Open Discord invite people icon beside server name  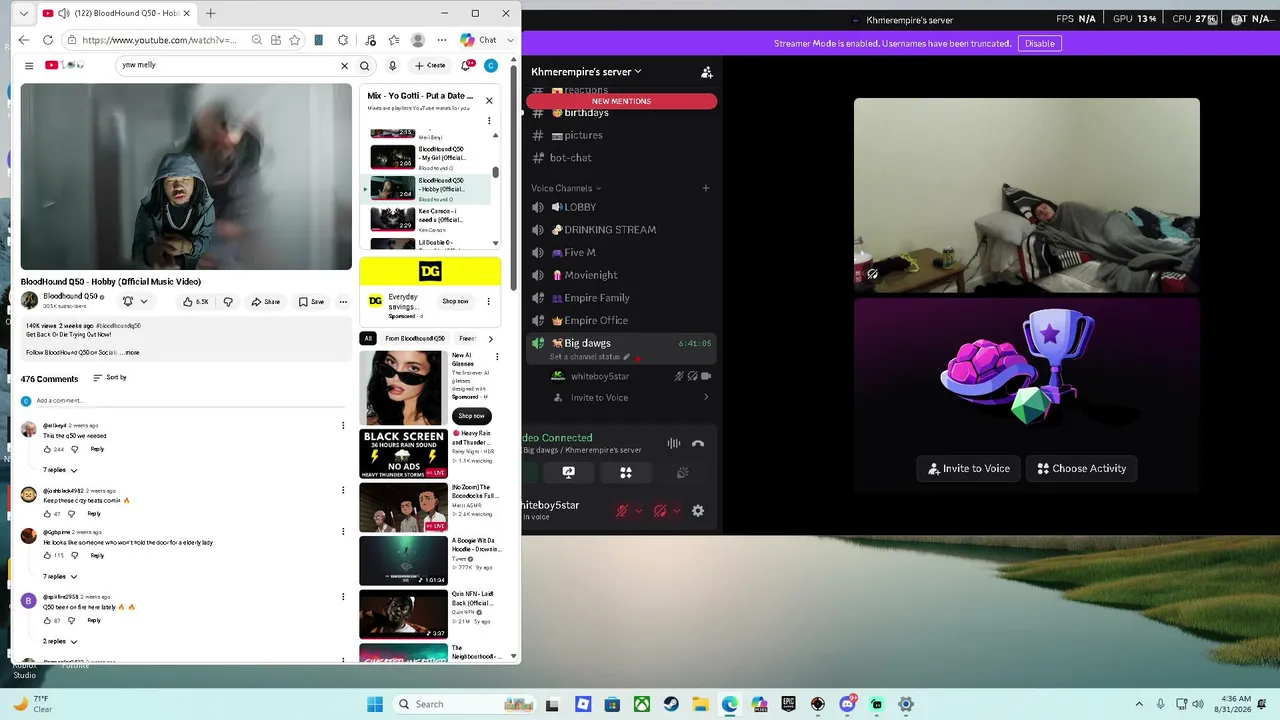[707, 72]
